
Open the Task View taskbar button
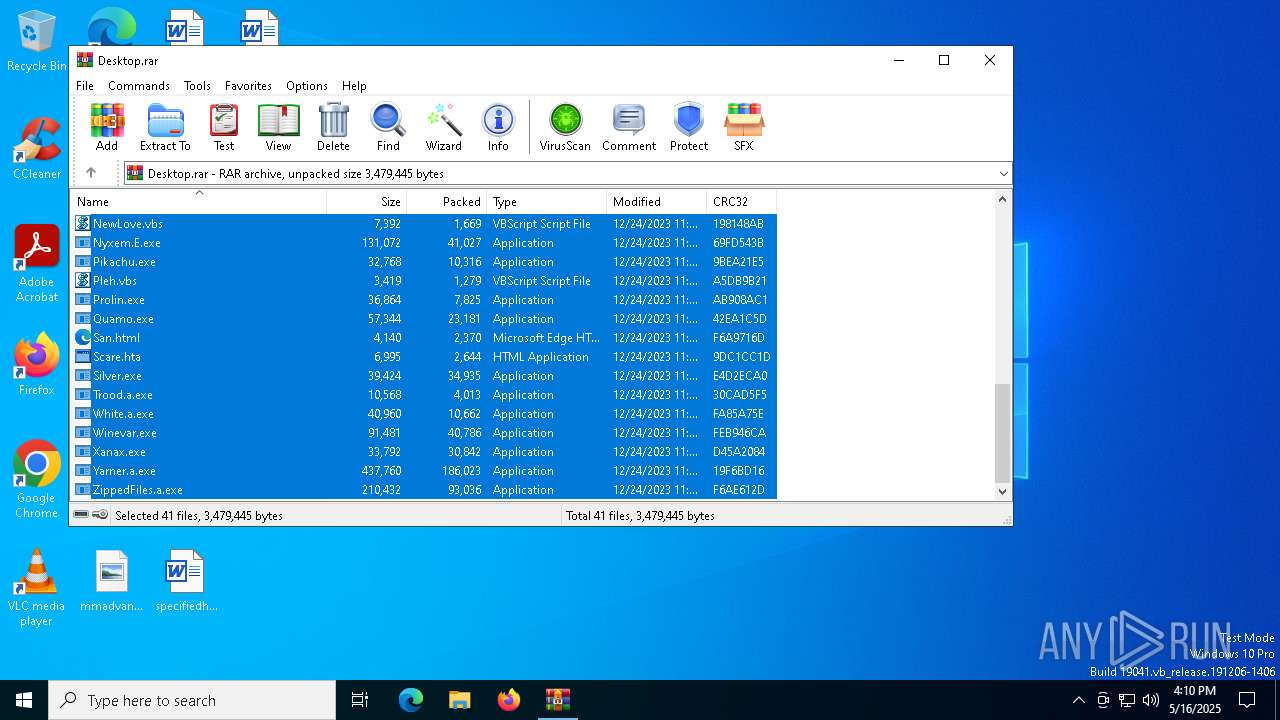(360, 700)
